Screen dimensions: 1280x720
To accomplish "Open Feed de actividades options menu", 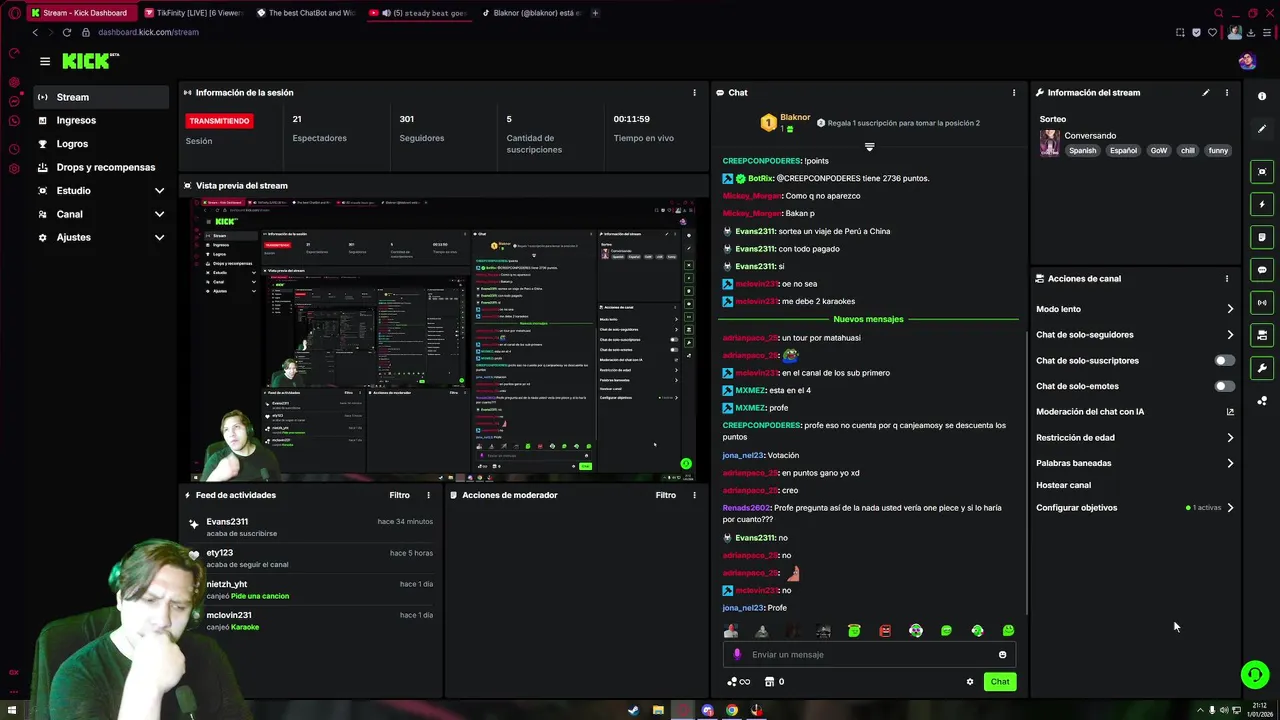I will 428,495.
